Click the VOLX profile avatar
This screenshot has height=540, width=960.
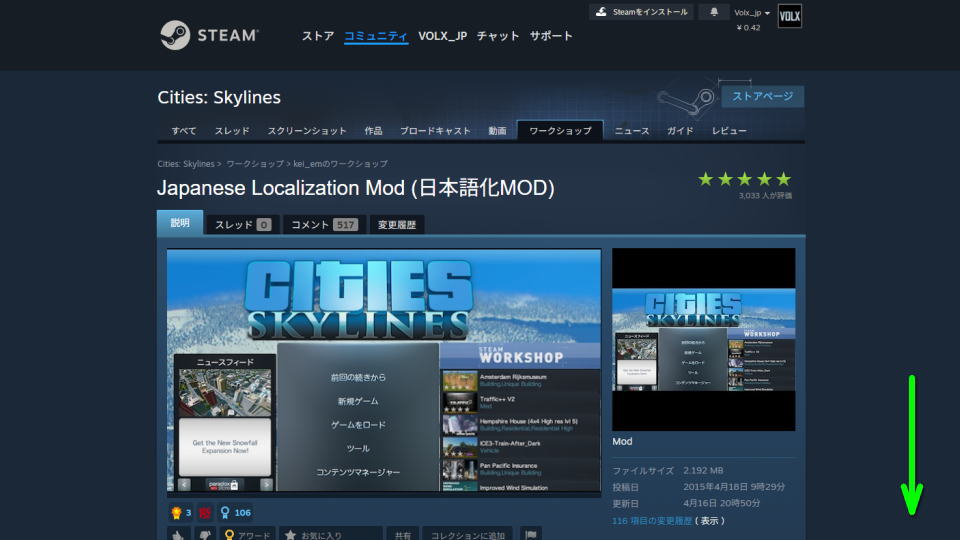coord(789,17)
